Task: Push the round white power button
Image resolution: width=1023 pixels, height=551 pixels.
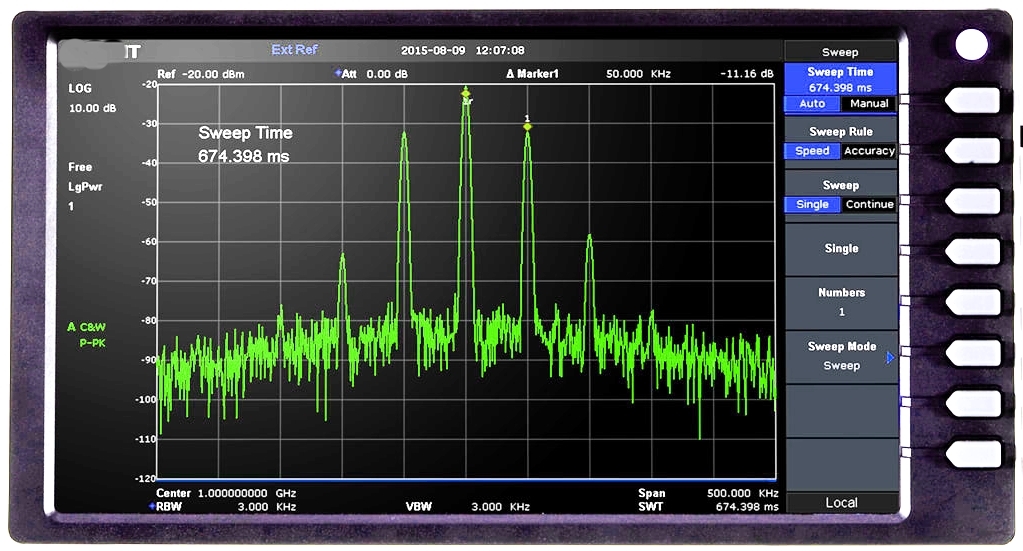Action: (971, 44)
